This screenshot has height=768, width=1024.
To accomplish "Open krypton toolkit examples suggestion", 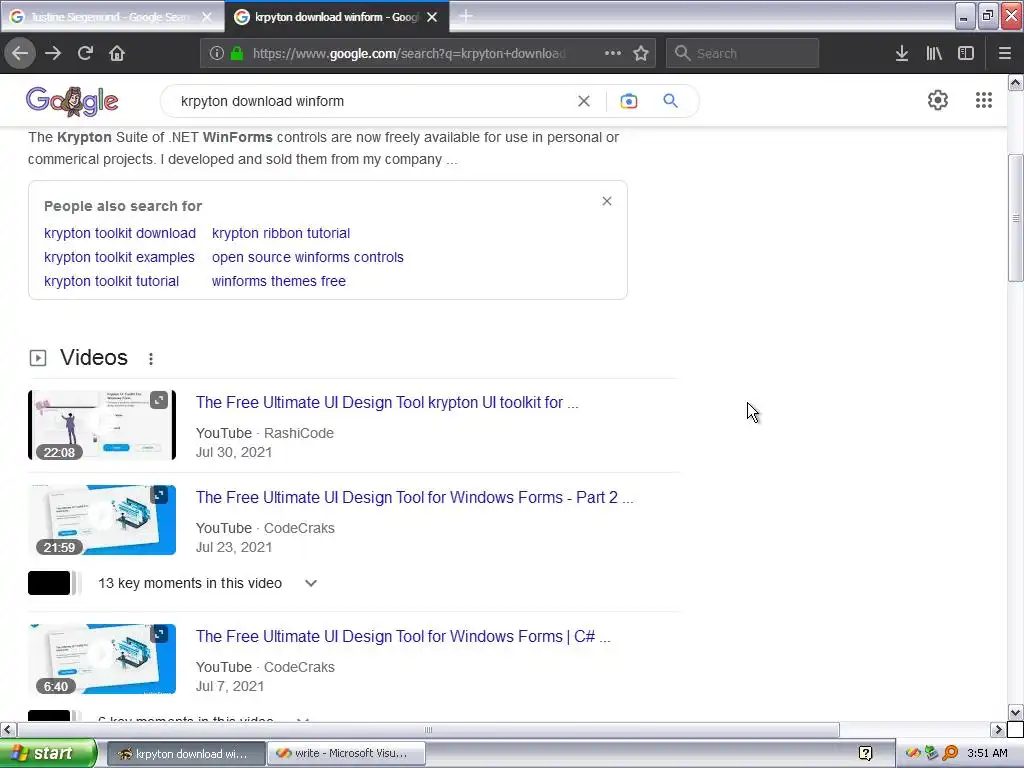I will tap(119, 257).
